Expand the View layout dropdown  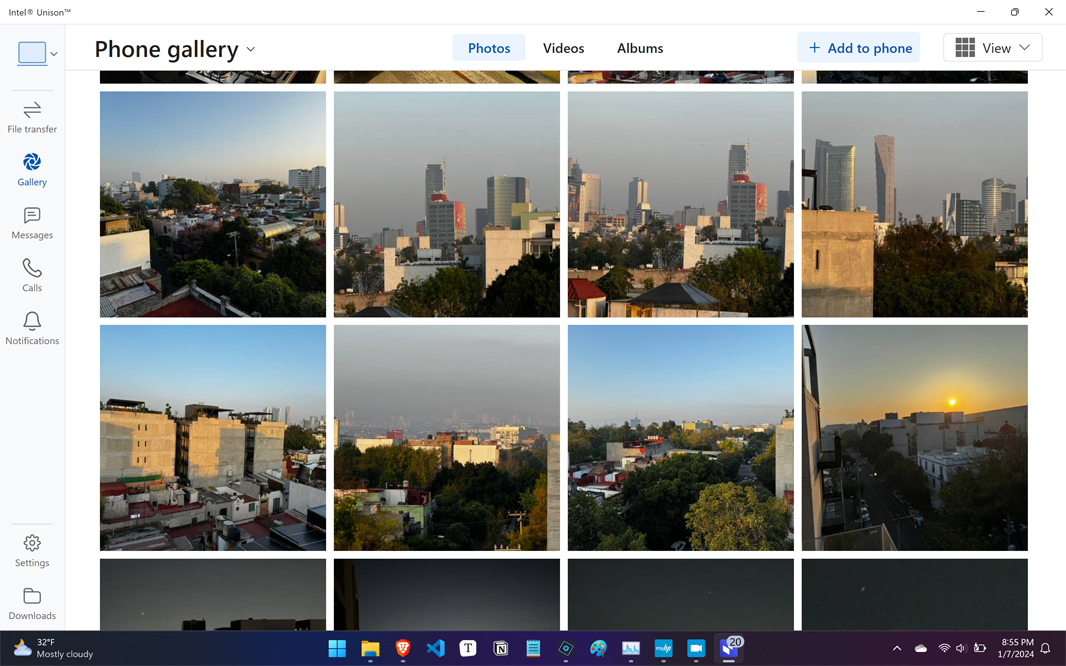point(992,48)
